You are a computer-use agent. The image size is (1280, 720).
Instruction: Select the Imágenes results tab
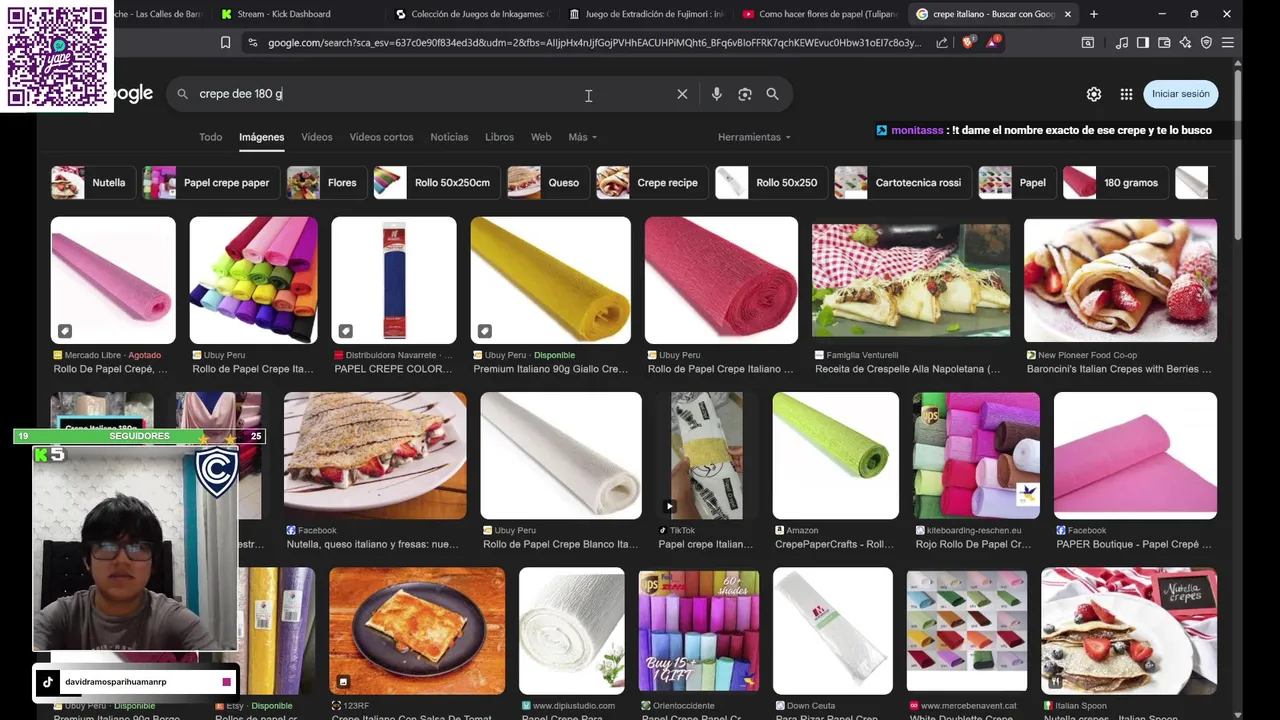click(x=261, y=137)
